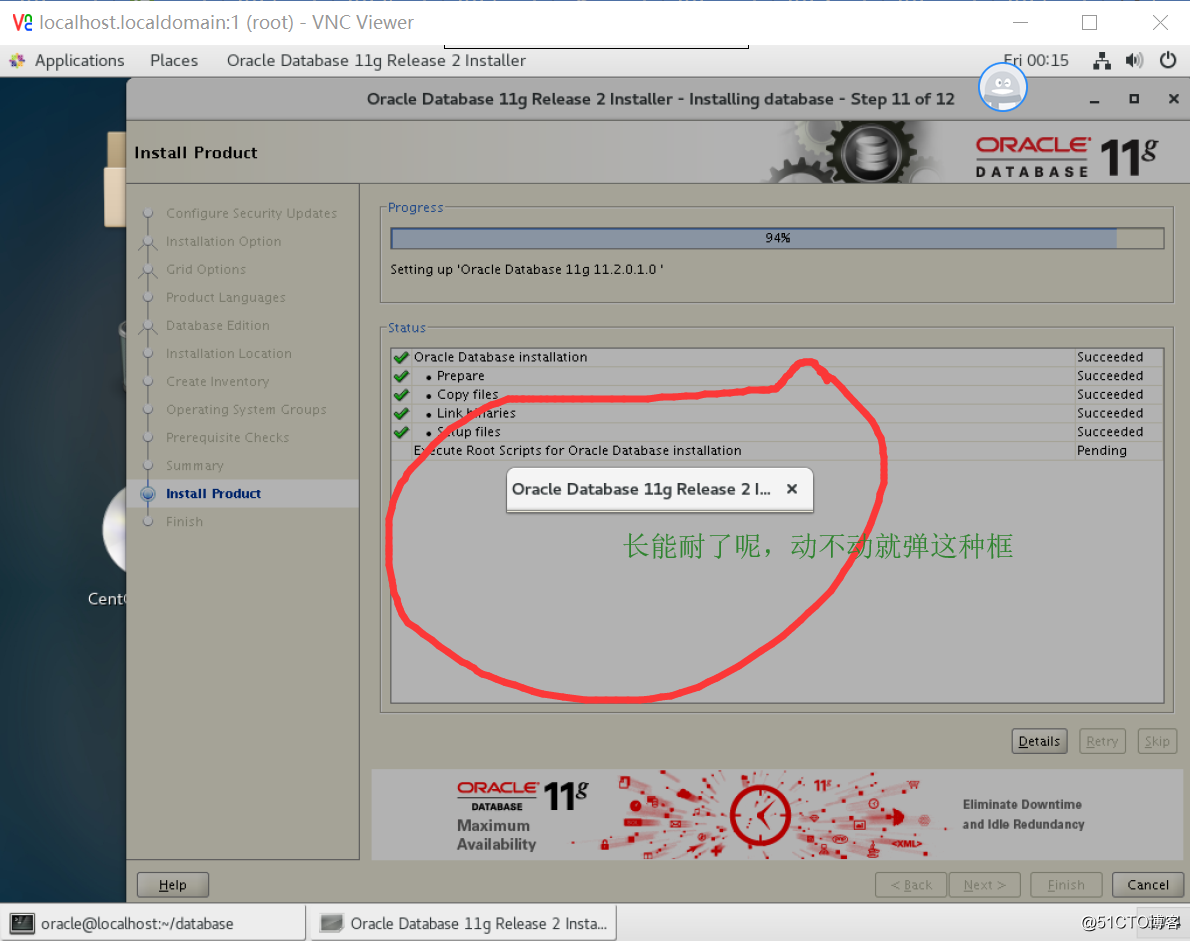Switch to Oracle Database 11g taskbar item

(464, 923)
